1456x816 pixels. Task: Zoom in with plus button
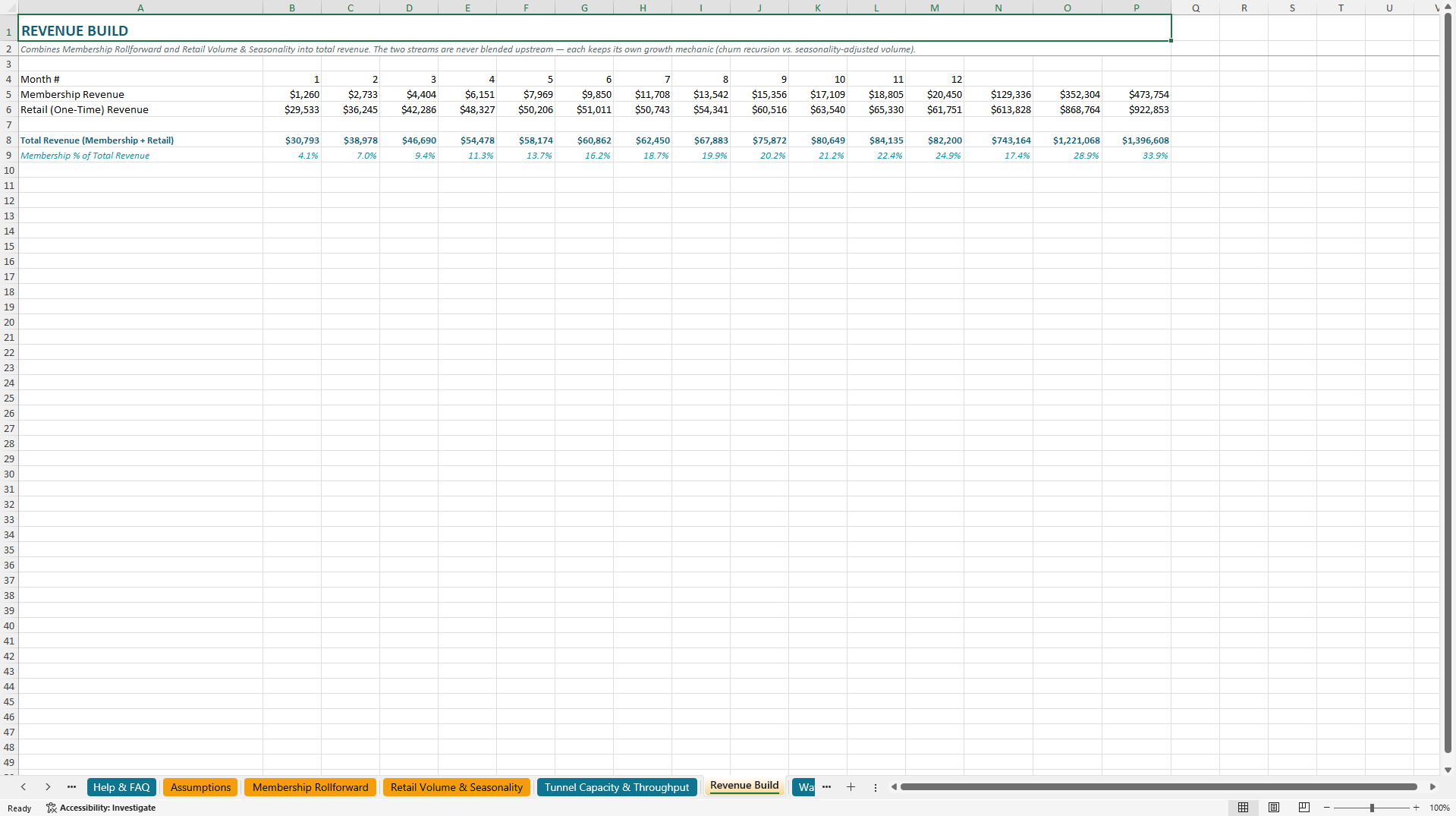[x=1416, y=808]
